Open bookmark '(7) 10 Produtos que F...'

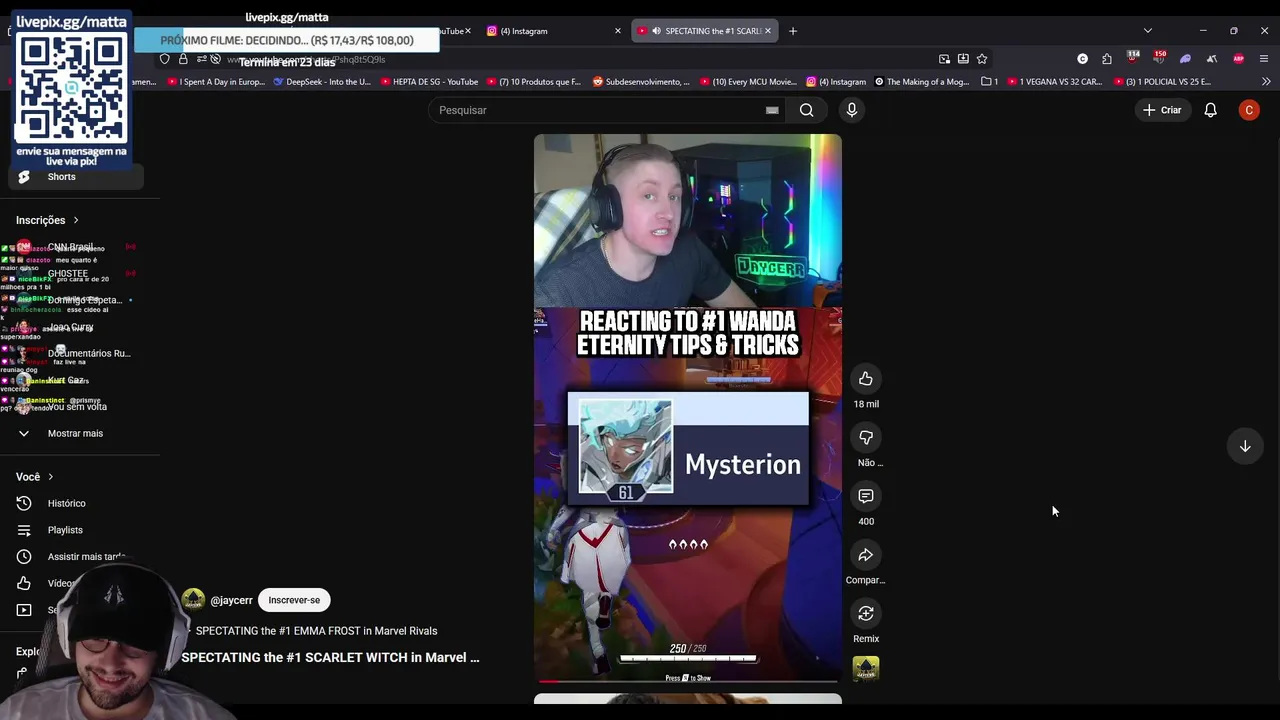tap(533, 82)
